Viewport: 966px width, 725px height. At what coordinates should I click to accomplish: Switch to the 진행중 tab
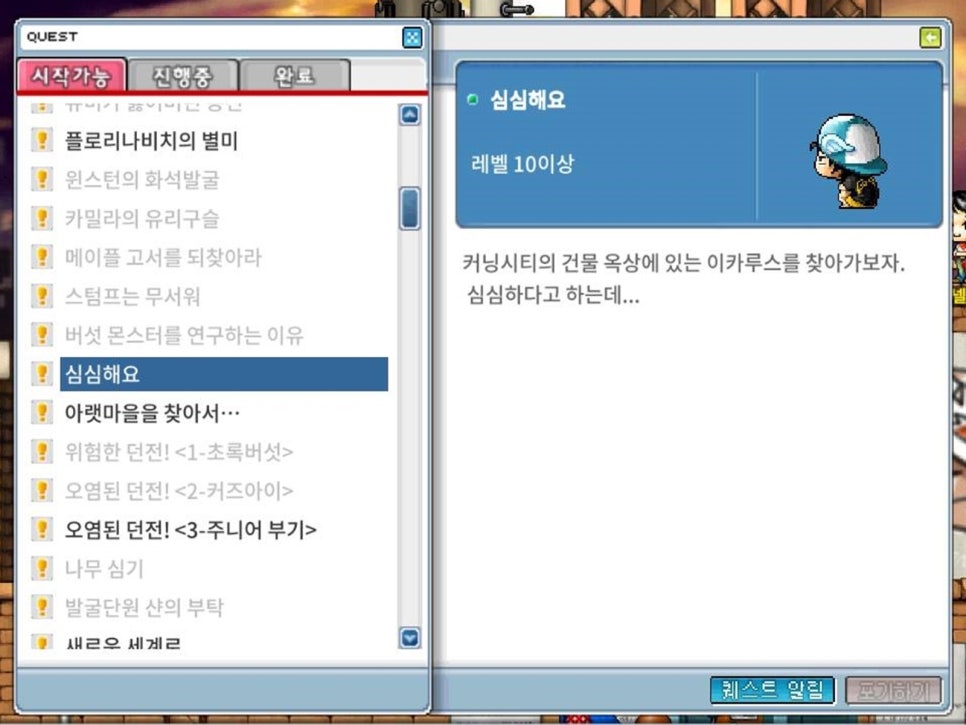[x=183, y=76]
